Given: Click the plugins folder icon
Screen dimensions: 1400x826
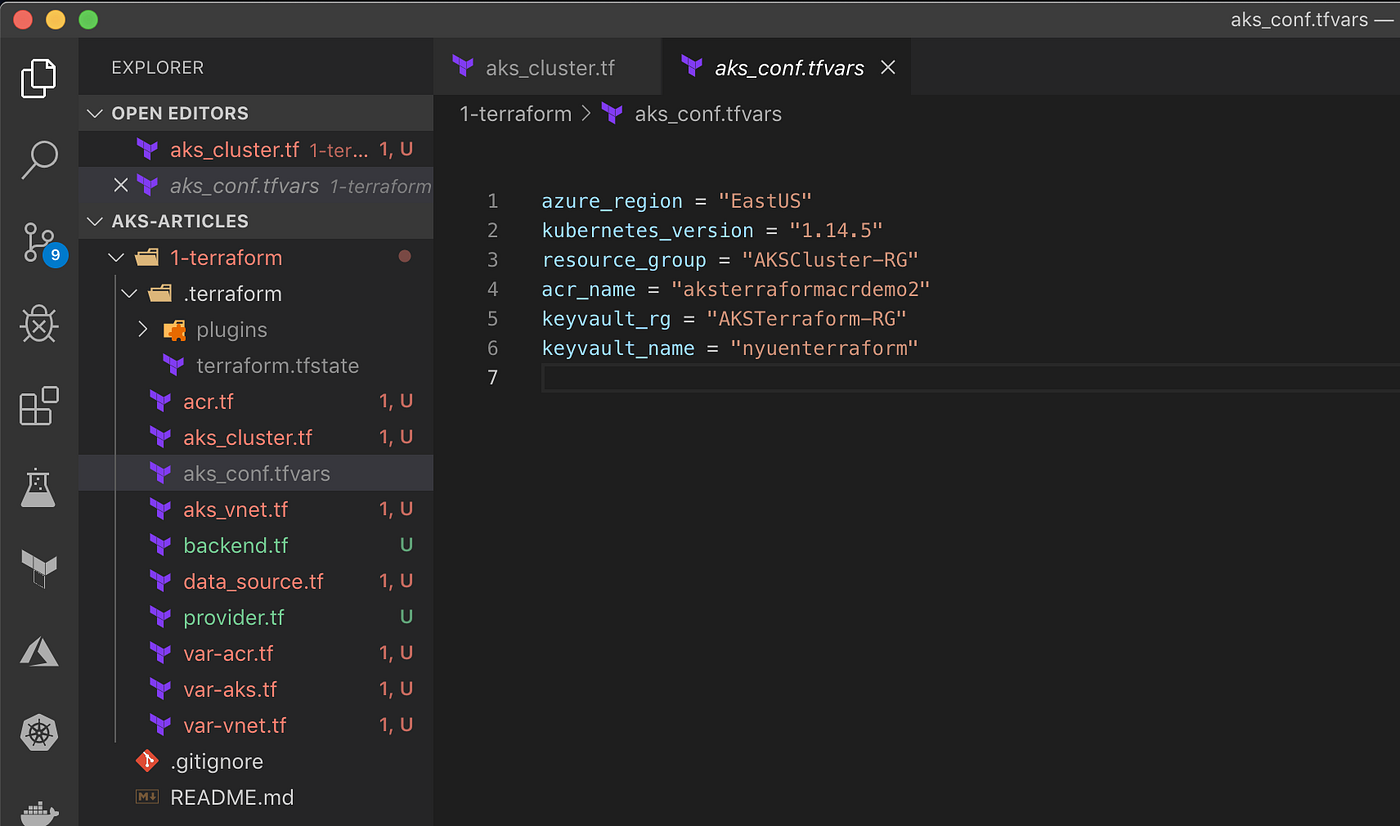Looking at the screenshot, I should pos(174,329).
